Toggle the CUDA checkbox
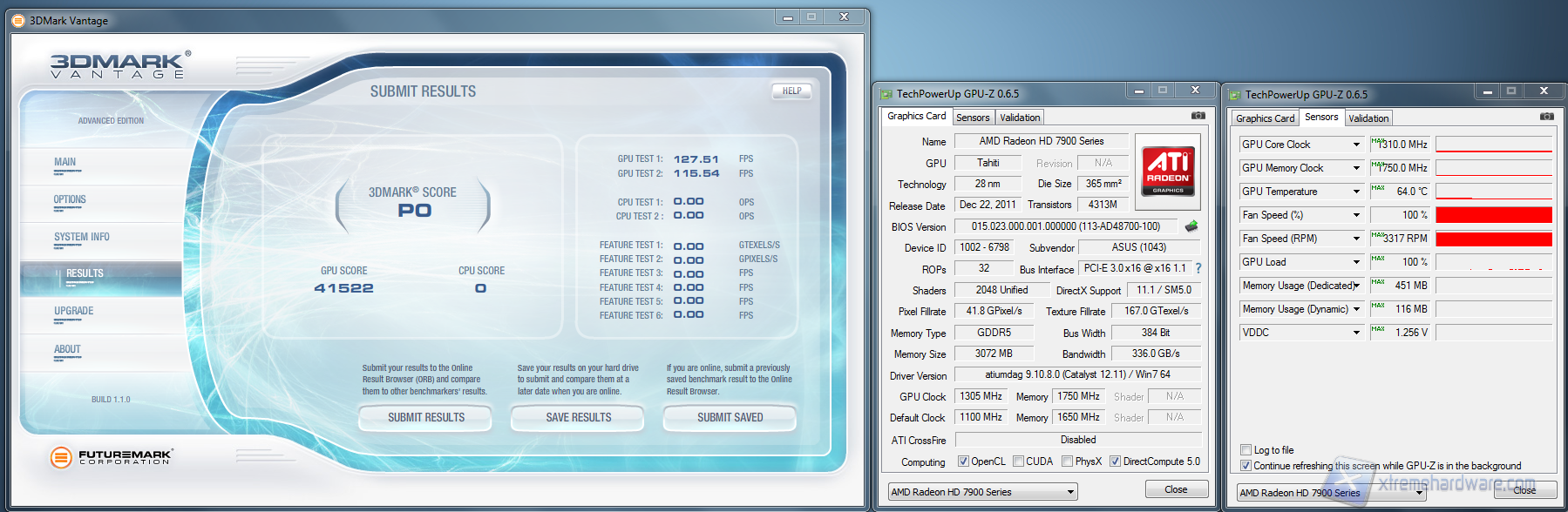Viewport: 1568px width, 512px height. 1018,461
